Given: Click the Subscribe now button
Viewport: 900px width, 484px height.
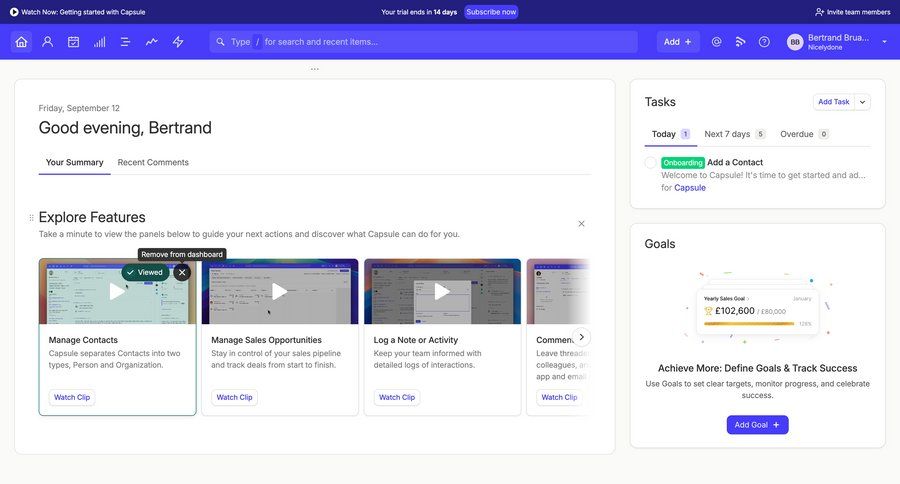Looking at the screenshot, I should pyautogui.click(x=491, y=12).
